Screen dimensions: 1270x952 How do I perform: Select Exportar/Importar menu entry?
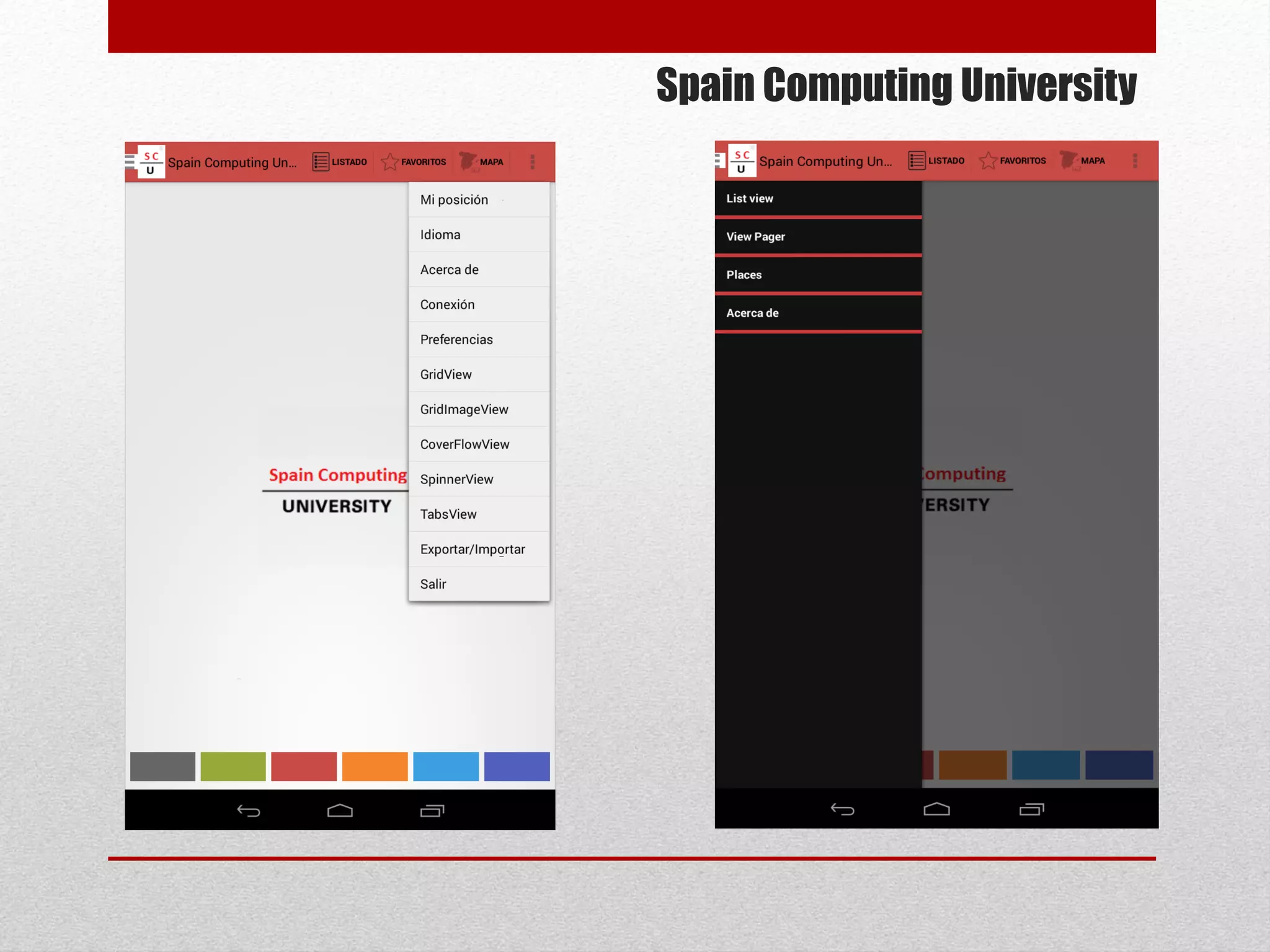pyautogui.click(x=479, y=549)
